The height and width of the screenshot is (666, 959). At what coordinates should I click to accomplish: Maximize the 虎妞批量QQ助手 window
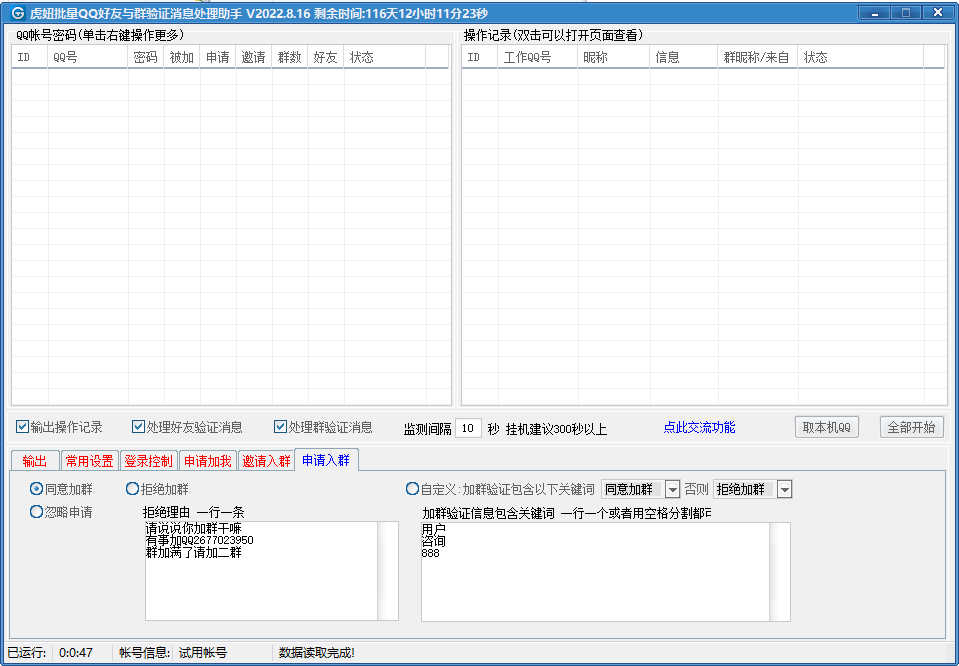(x=906, y=13)
